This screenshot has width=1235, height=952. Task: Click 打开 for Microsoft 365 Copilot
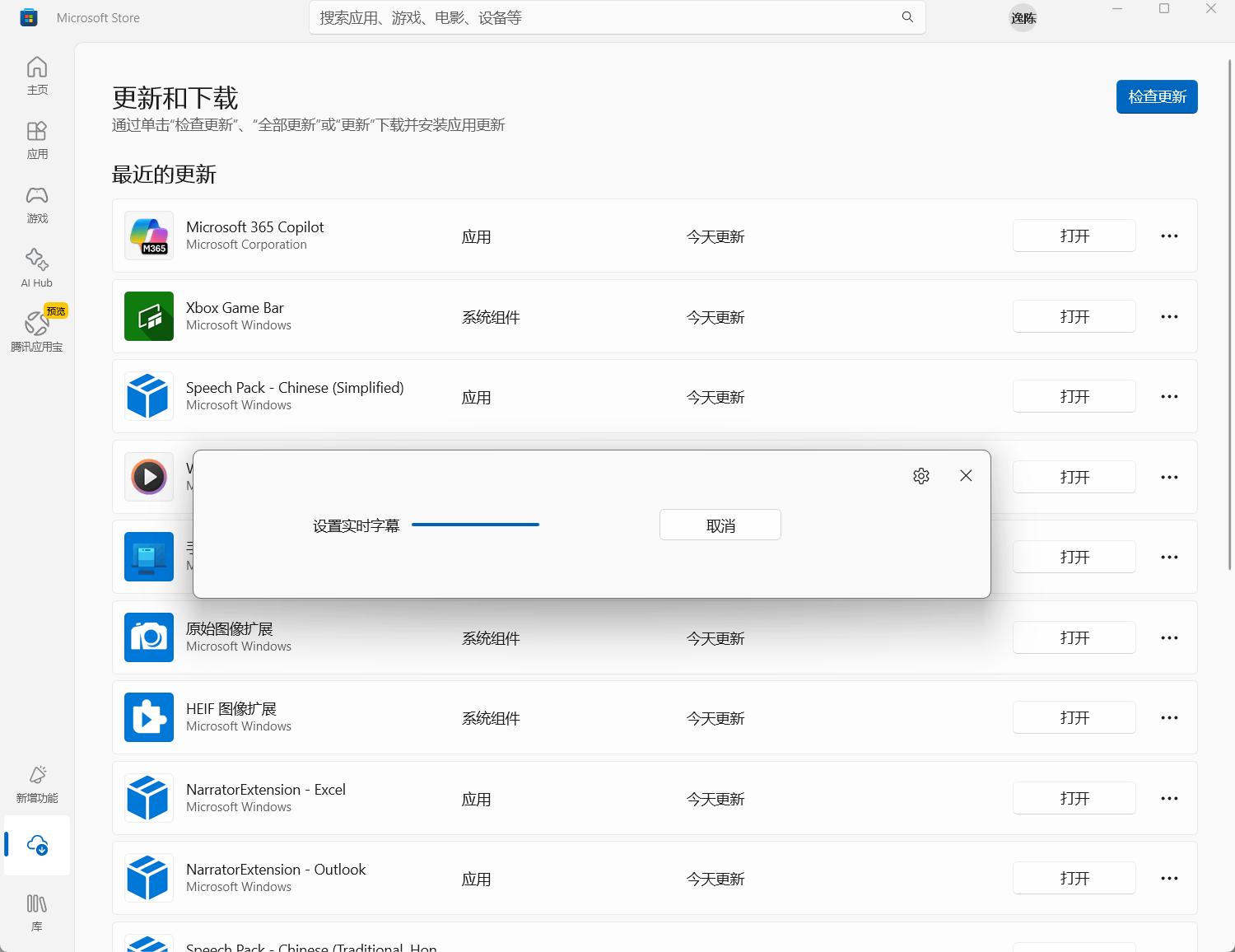point(1074,236)
